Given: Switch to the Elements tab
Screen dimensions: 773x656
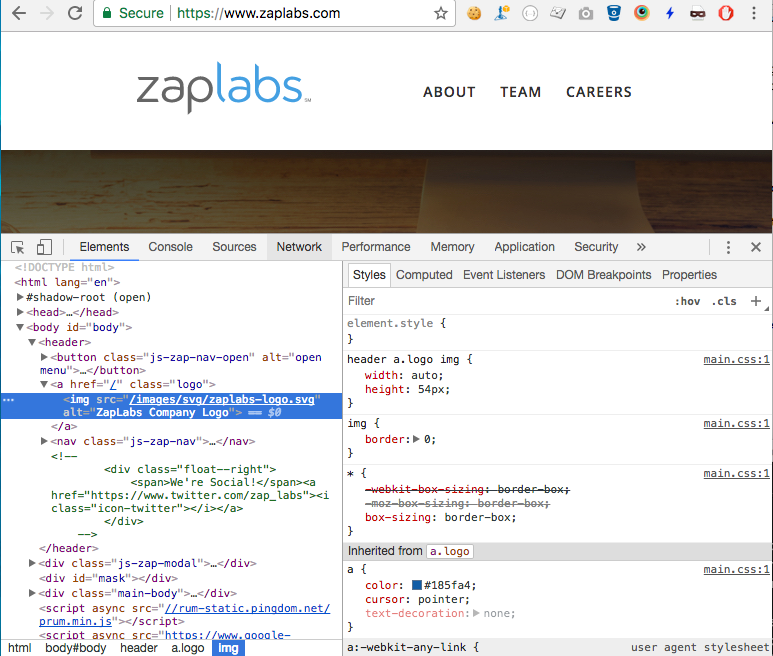Looking at the screenshot, I should (105, 247).
